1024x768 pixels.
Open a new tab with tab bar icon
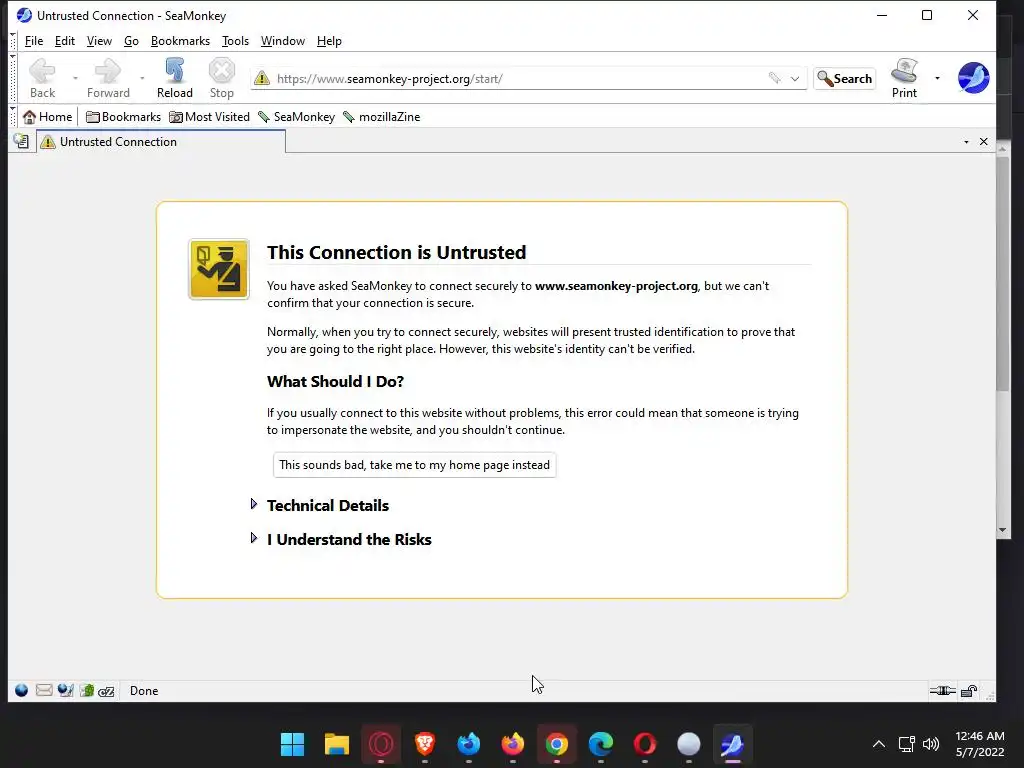[x=22, y=141]
